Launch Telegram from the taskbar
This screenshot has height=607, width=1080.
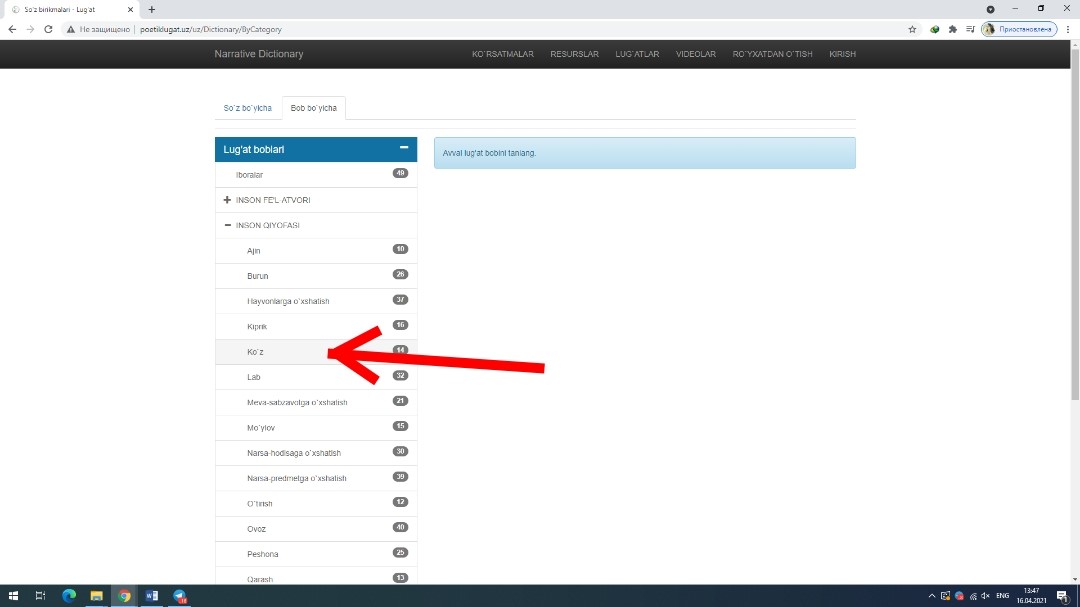pyautogui.click(x=180, y=596)
